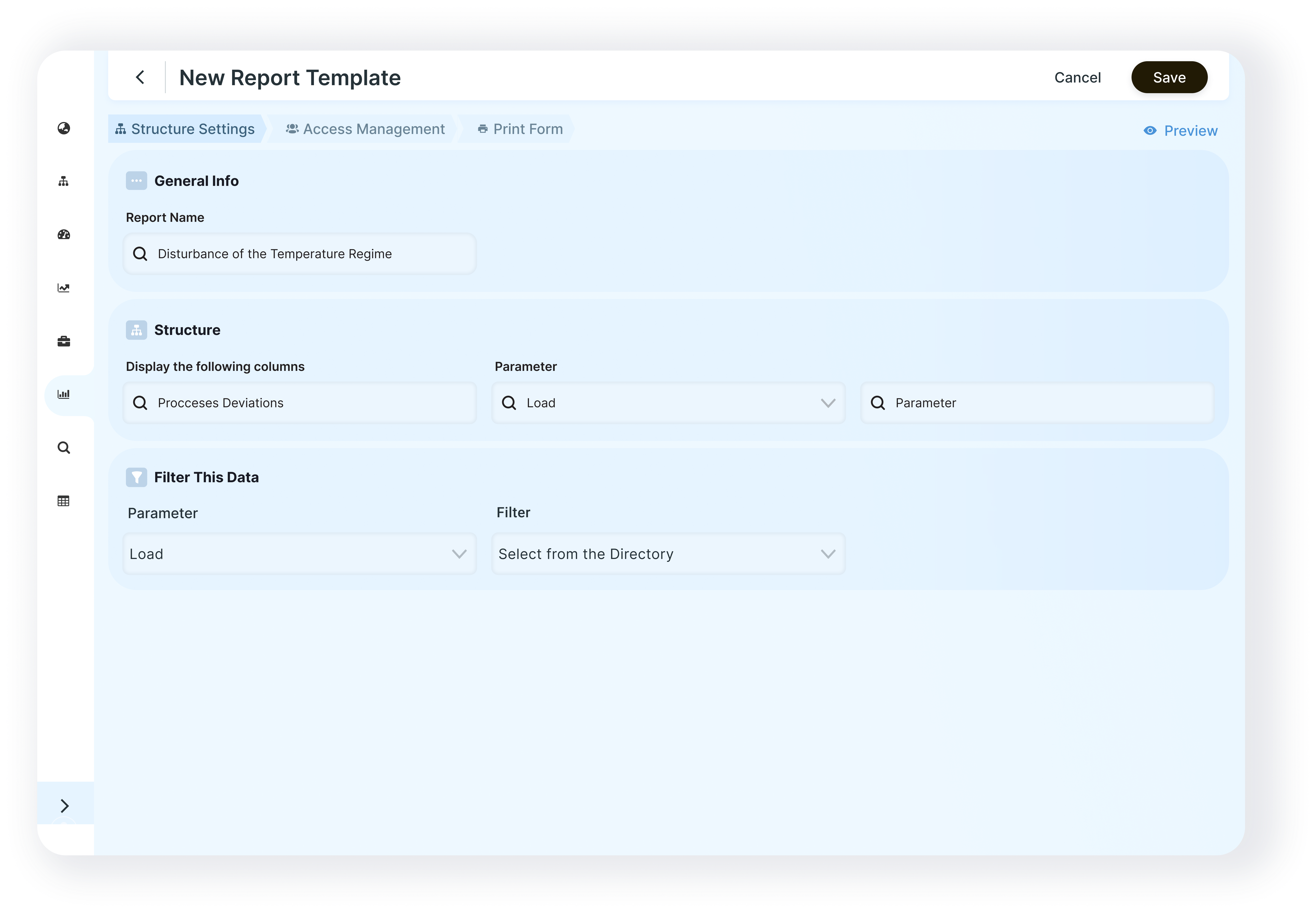
Task: Open the Load dropdown under Filter This Data
Action: pyautogui.click(x=299, y=554)
